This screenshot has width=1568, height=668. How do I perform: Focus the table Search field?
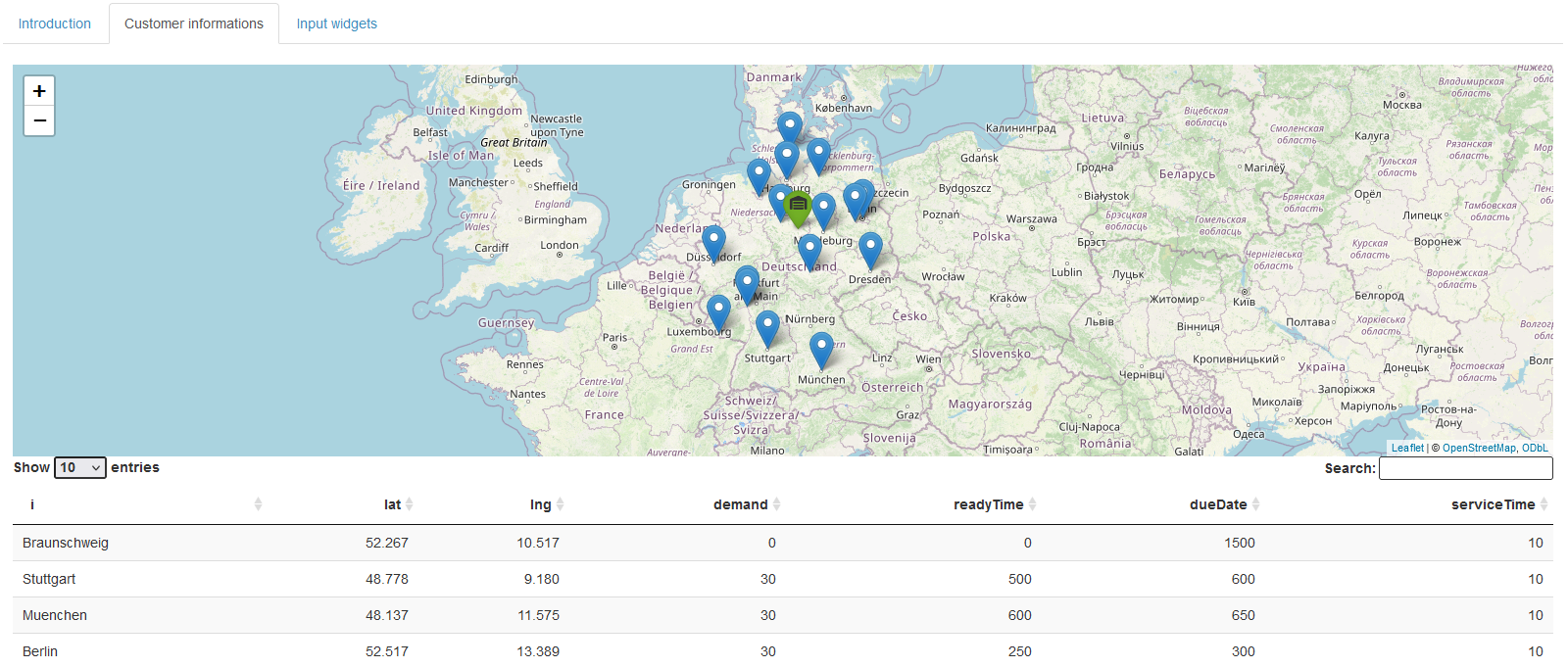tap(1465, 468)
